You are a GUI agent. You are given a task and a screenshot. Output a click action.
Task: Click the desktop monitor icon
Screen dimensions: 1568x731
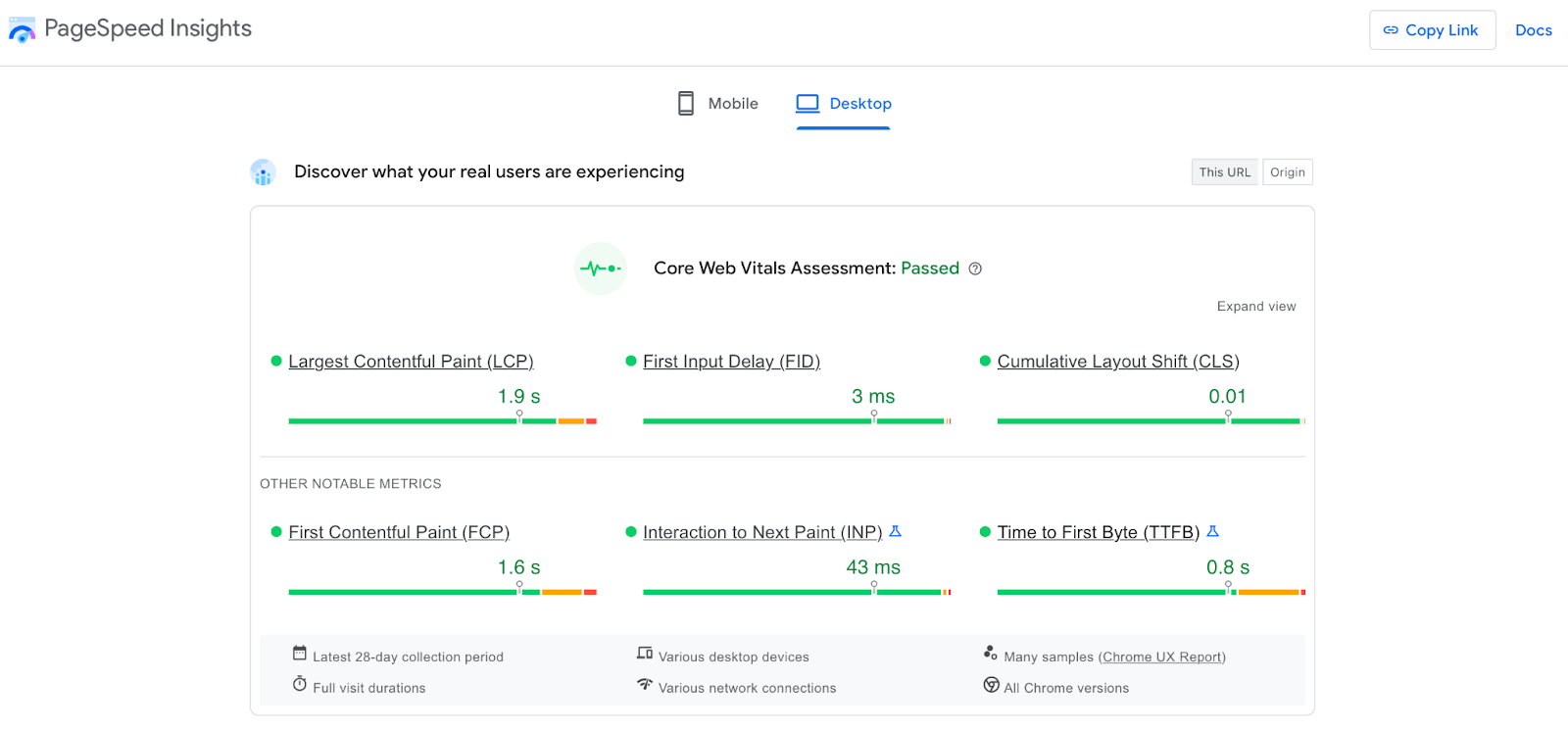808,103
